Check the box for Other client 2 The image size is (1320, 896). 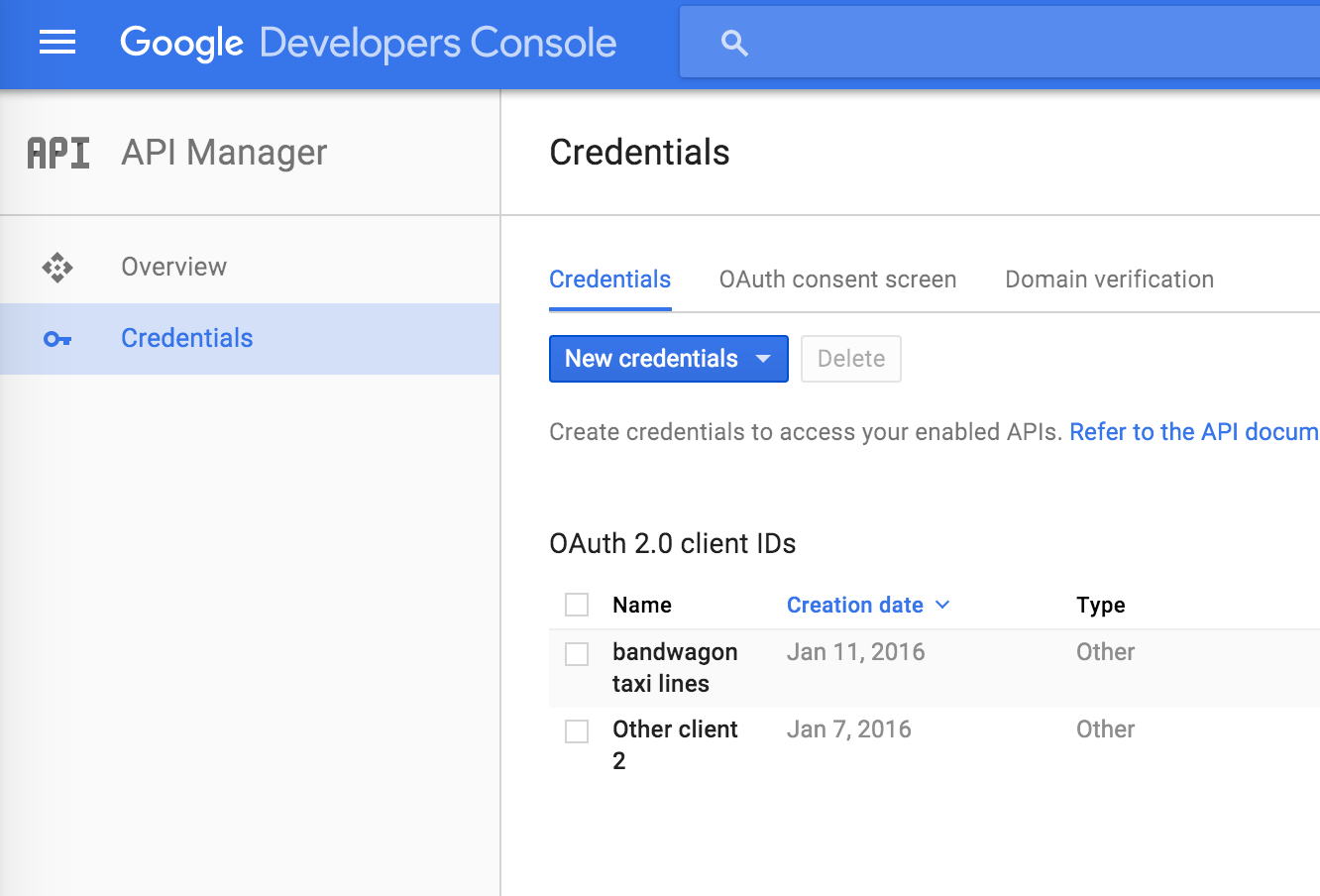[577, 731]
